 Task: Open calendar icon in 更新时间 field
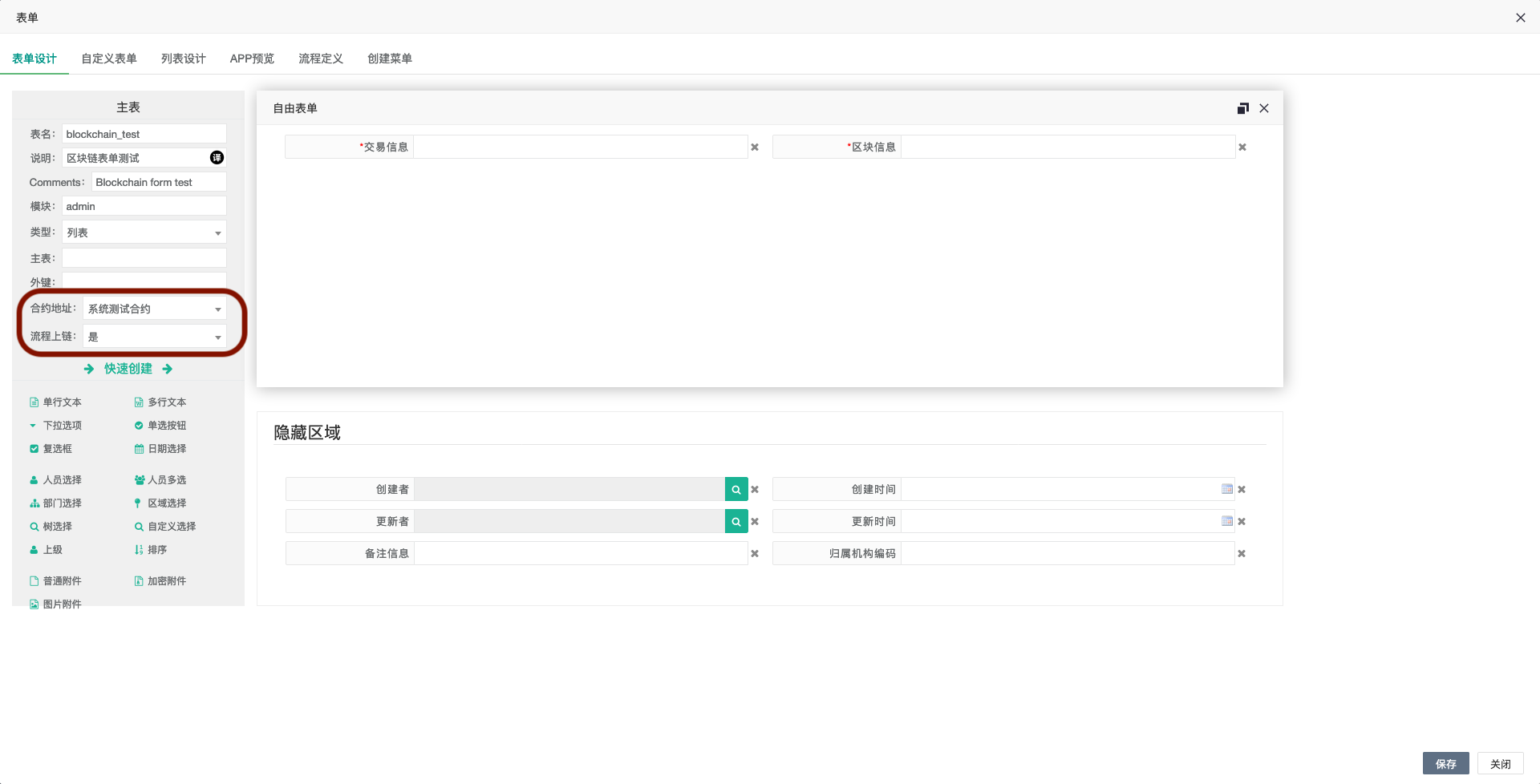pos(1226,521)
